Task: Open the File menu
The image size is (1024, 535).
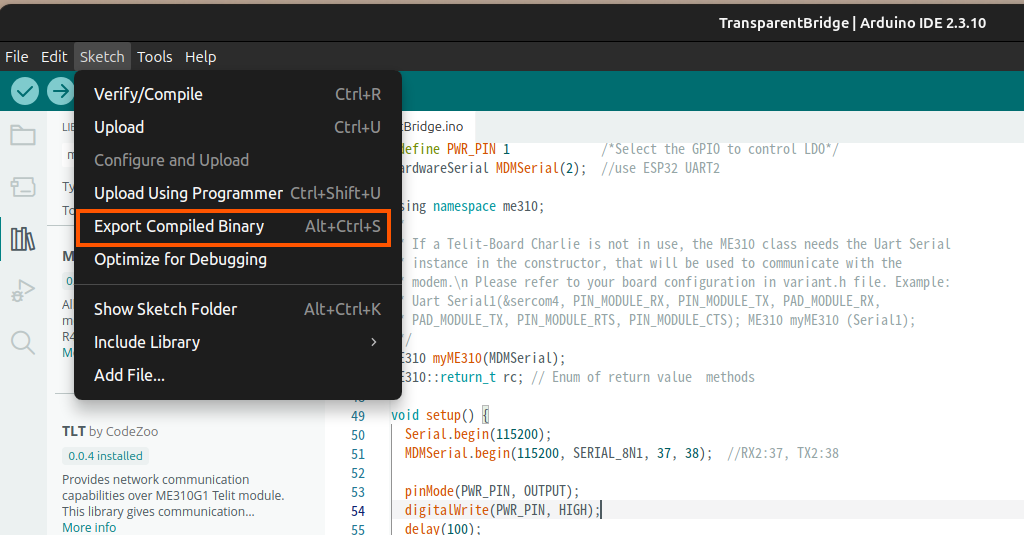Action: point(16,57)
